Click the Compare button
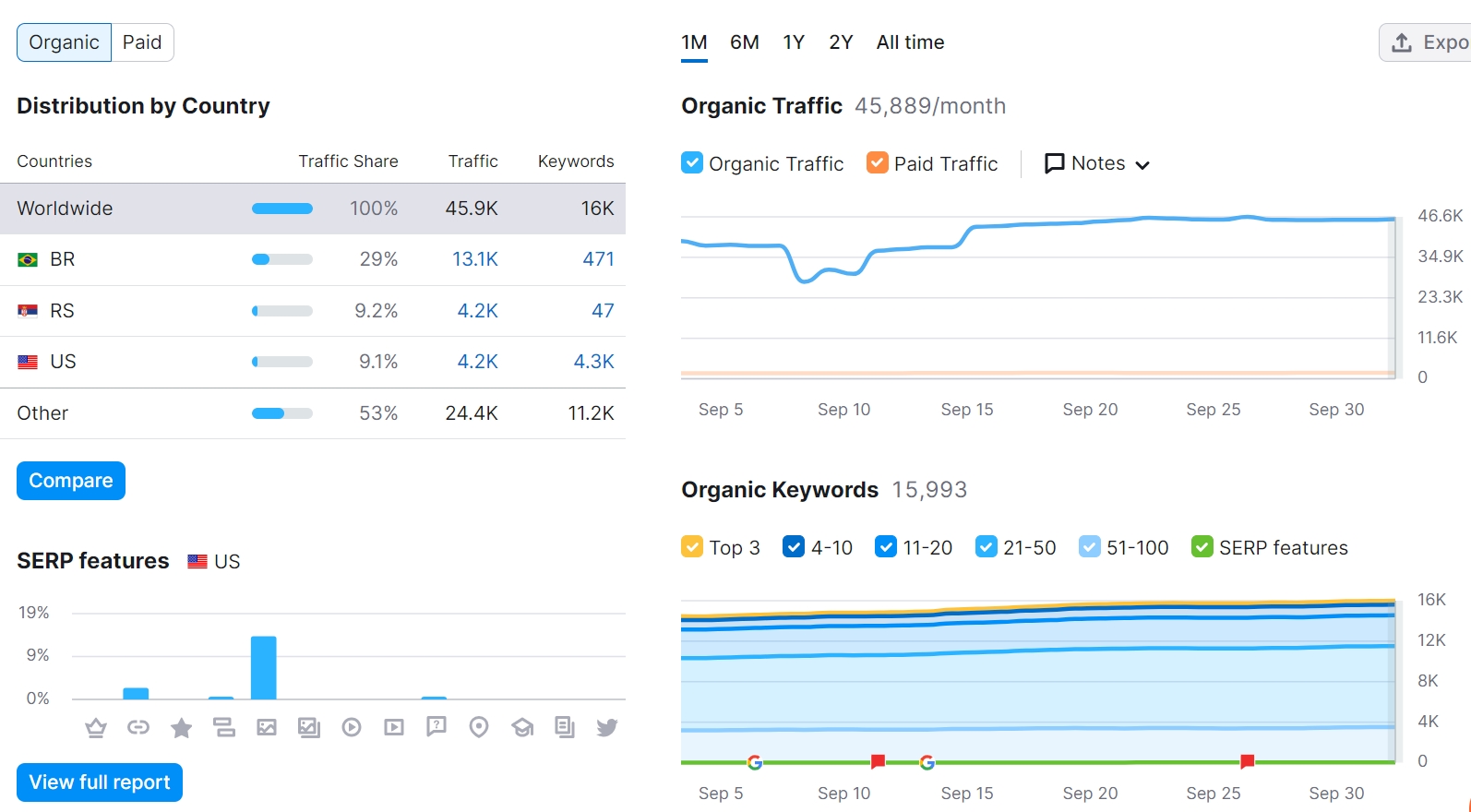Screen dimensions: 1471x812 [x=71, y=481]
